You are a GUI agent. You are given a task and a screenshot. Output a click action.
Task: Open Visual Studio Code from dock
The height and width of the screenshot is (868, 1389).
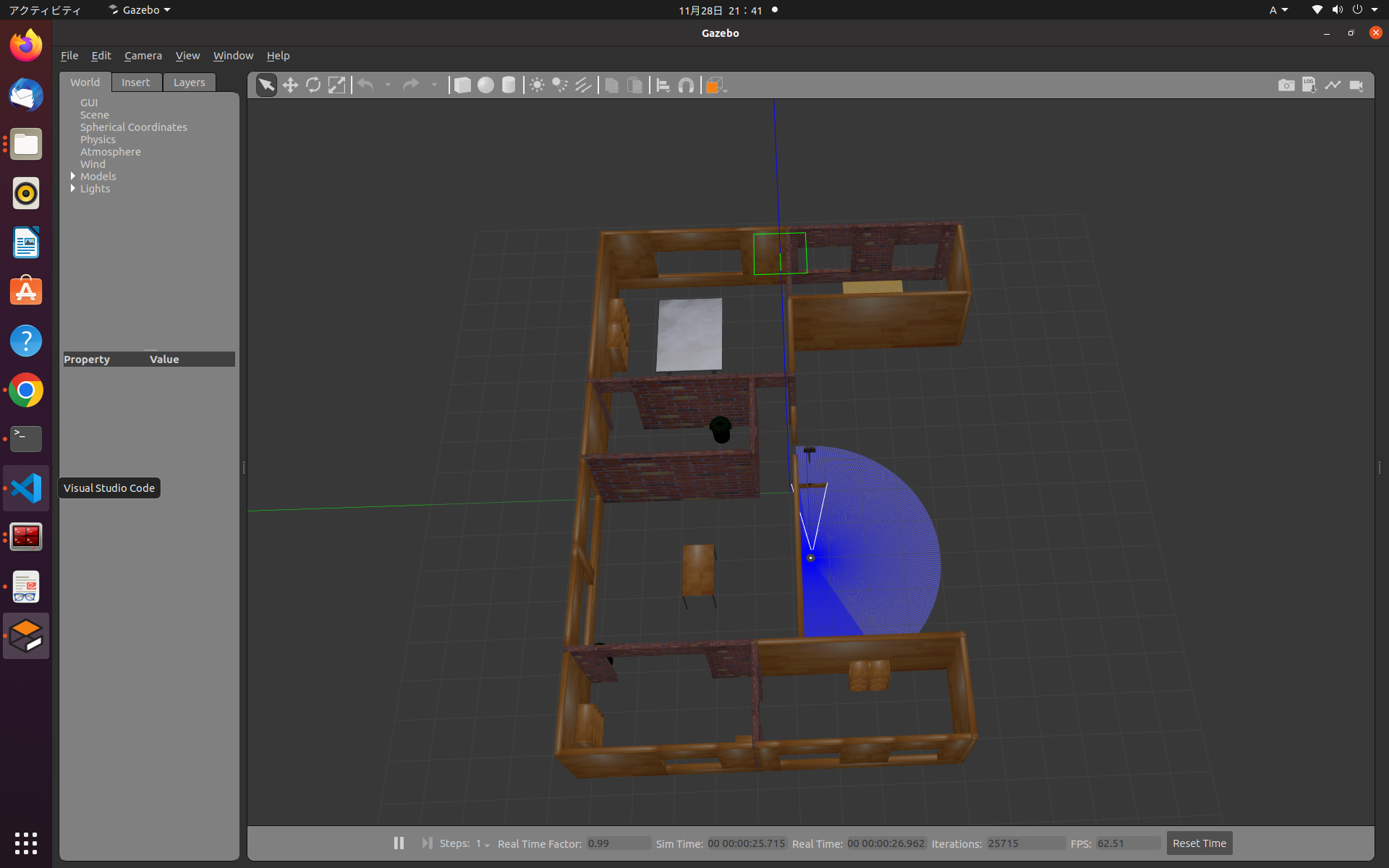tap(26, 488)
